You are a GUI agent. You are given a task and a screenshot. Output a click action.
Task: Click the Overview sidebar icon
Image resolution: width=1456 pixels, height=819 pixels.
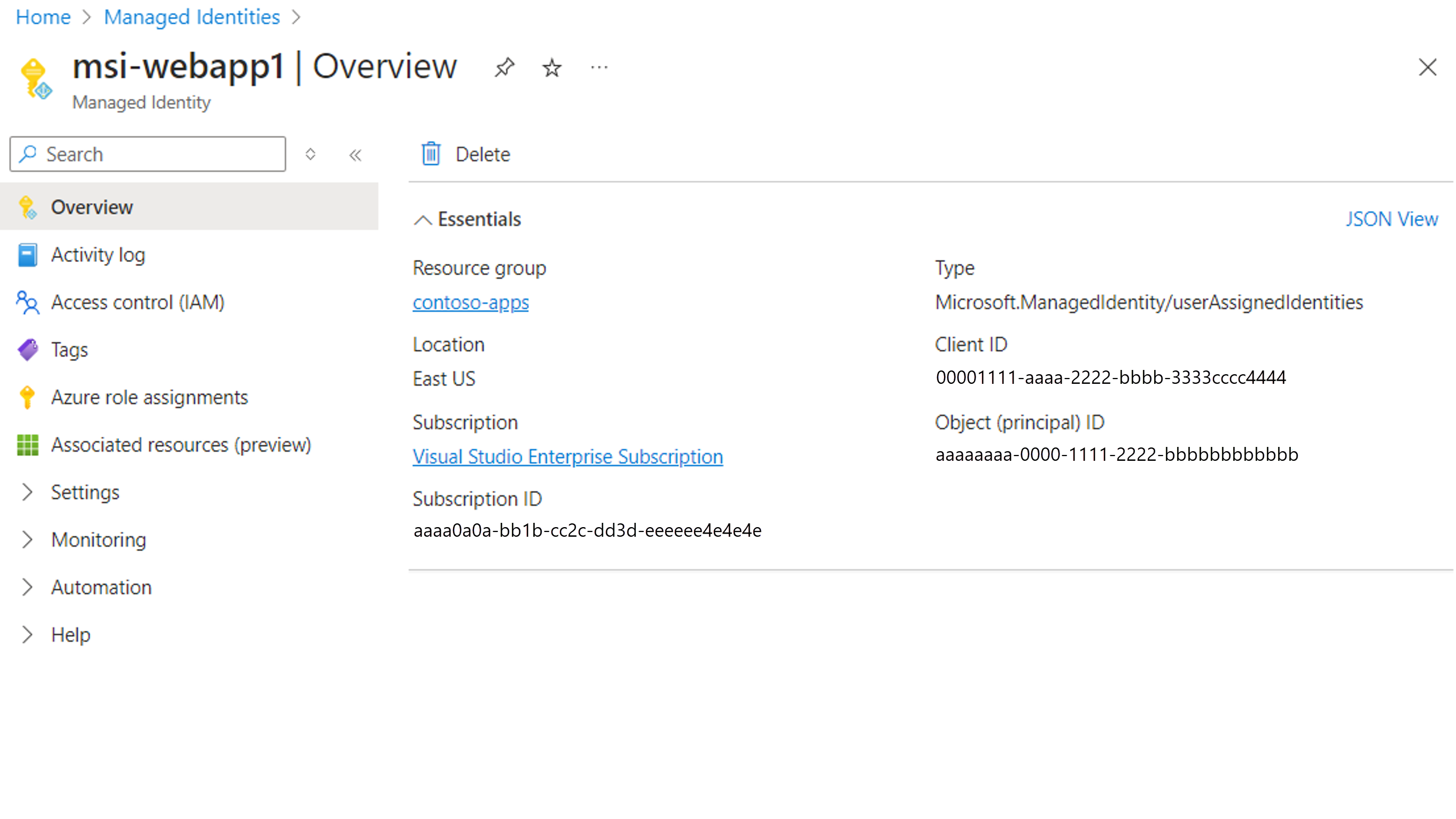coord(28,206)
